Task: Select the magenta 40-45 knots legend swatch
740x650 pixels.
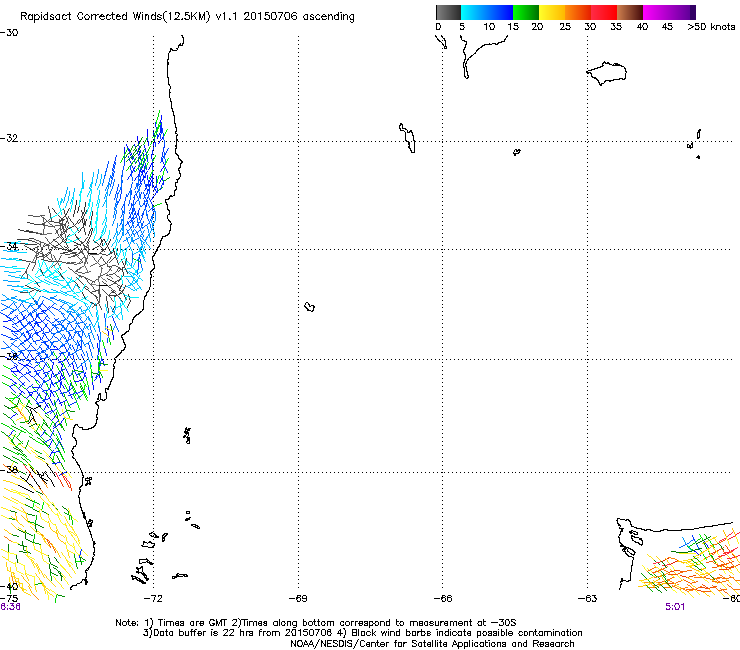Action: [656, 12]
